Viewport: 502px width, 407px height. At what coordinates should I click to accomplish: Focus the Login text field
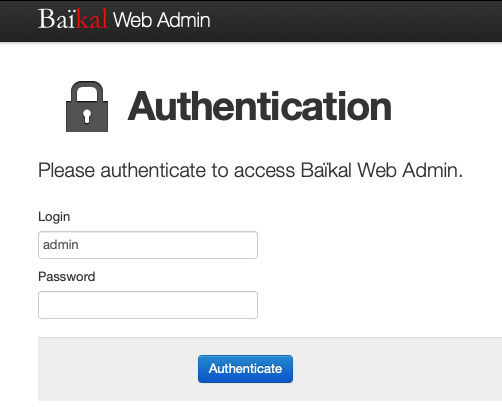tap(148, 245)
